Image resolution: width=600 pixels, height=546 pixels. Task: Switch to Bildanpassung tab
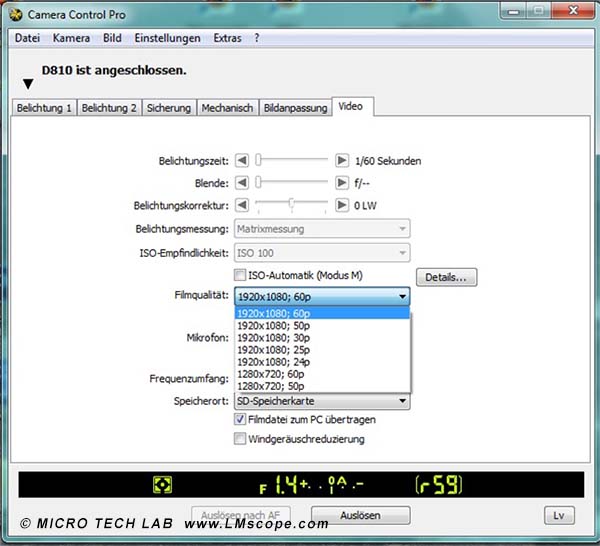295,108
